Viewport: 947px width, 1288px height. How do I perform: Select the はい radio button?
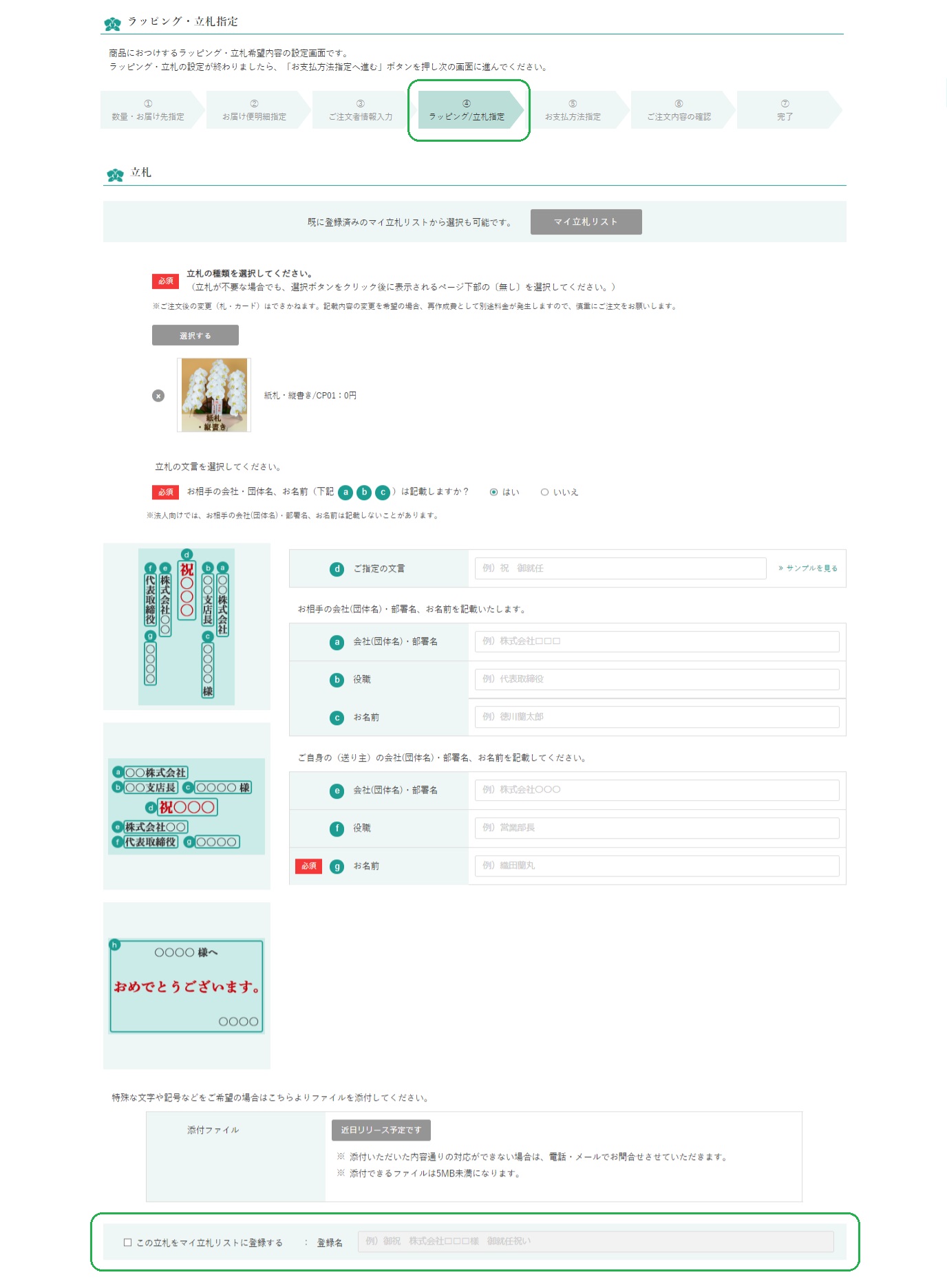[x=493, y=492]
